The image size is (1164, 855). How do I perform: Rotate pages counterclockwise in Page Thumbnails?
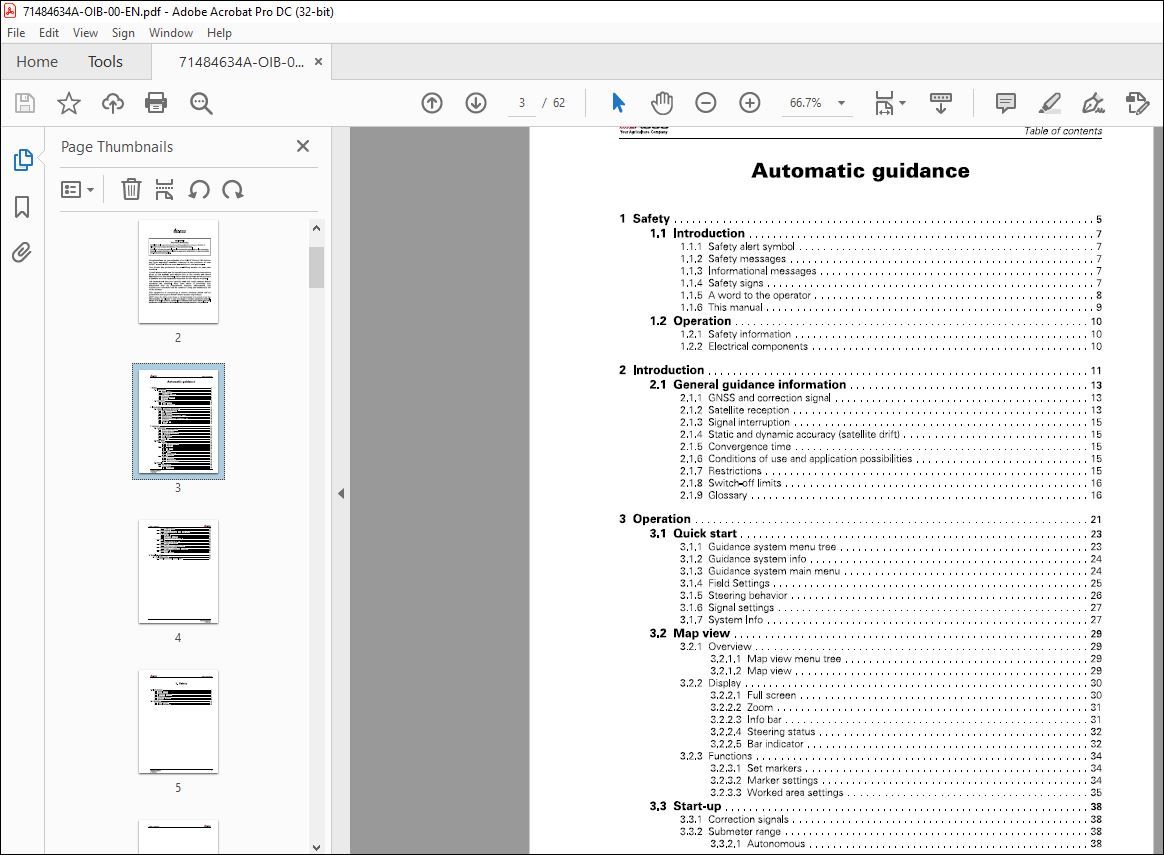pos(201,189)
